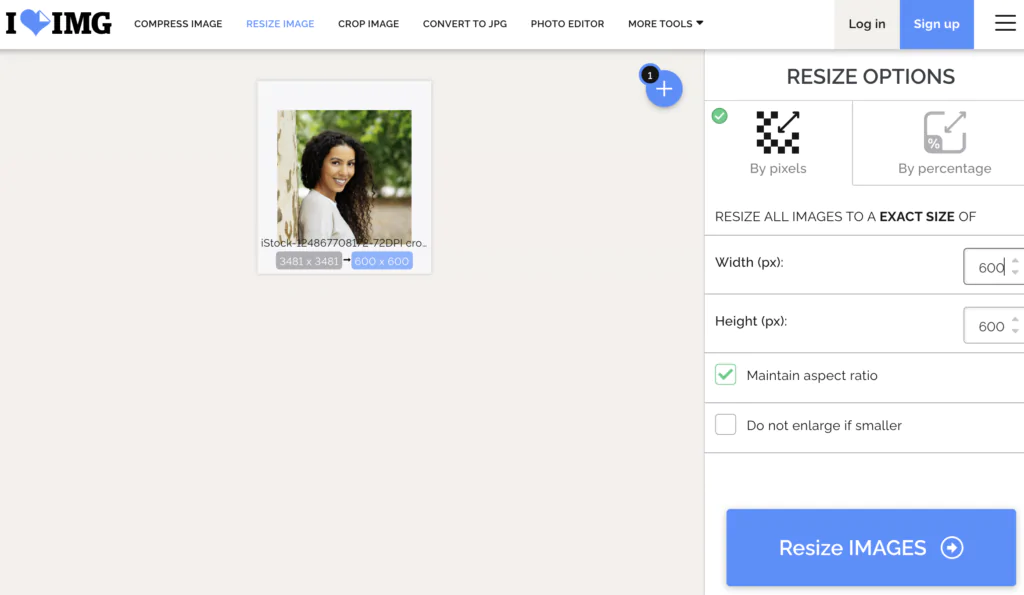This screenshot has width=1024, height=595.
Task: Open the hamburger menu icon
Action: [1005, 24]
